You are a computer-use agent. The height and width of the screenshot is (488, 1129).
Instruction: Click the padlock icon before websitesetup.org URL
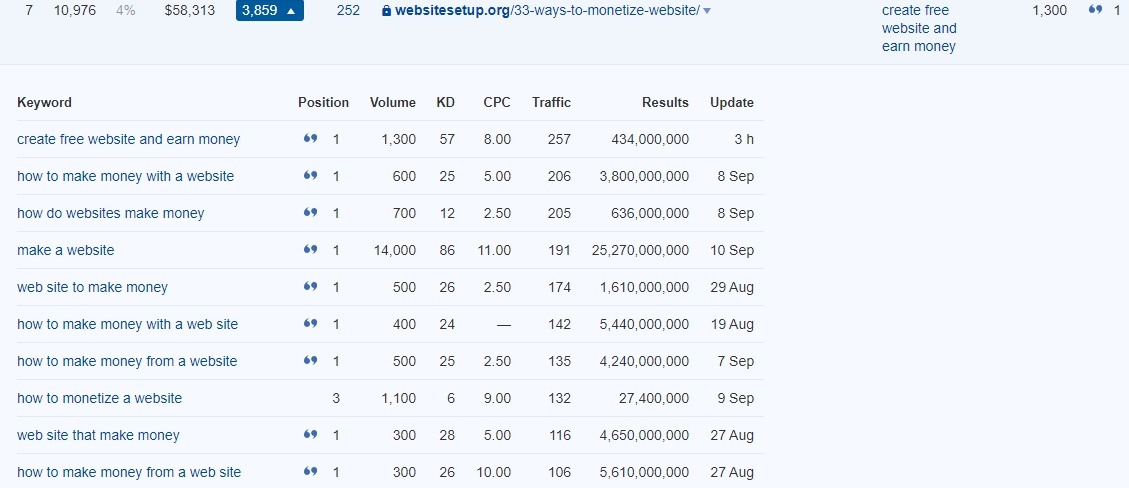[386, 11]
